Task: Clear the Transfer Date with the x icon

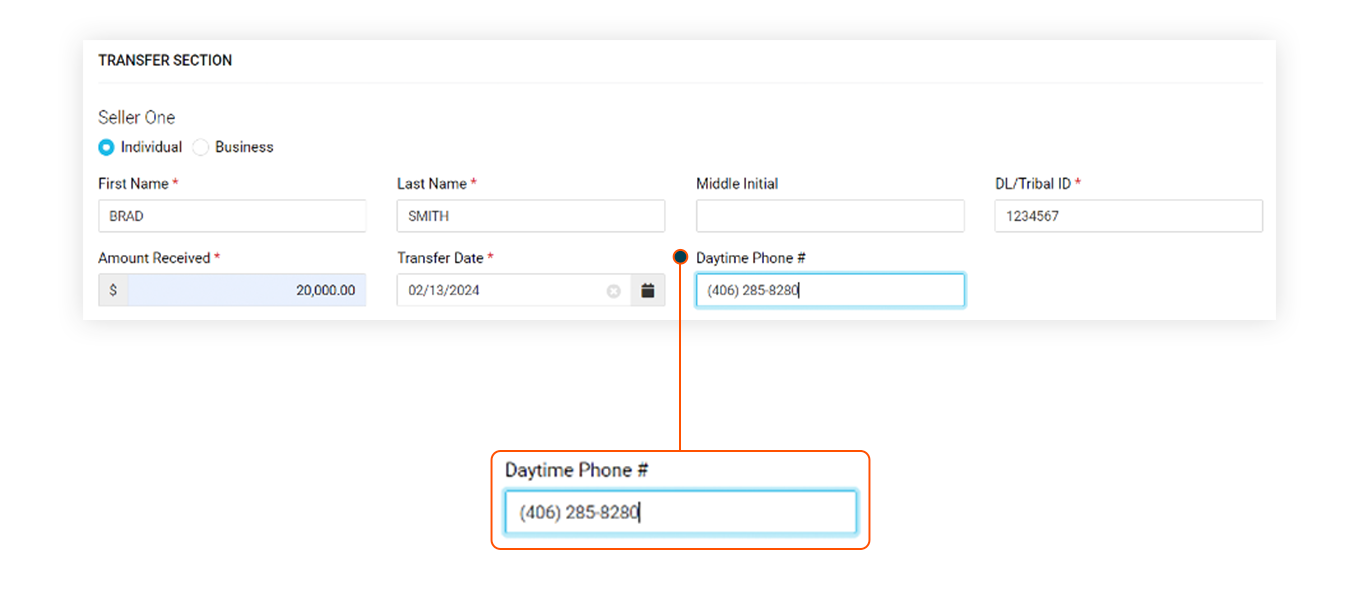Action: [613, 291]
